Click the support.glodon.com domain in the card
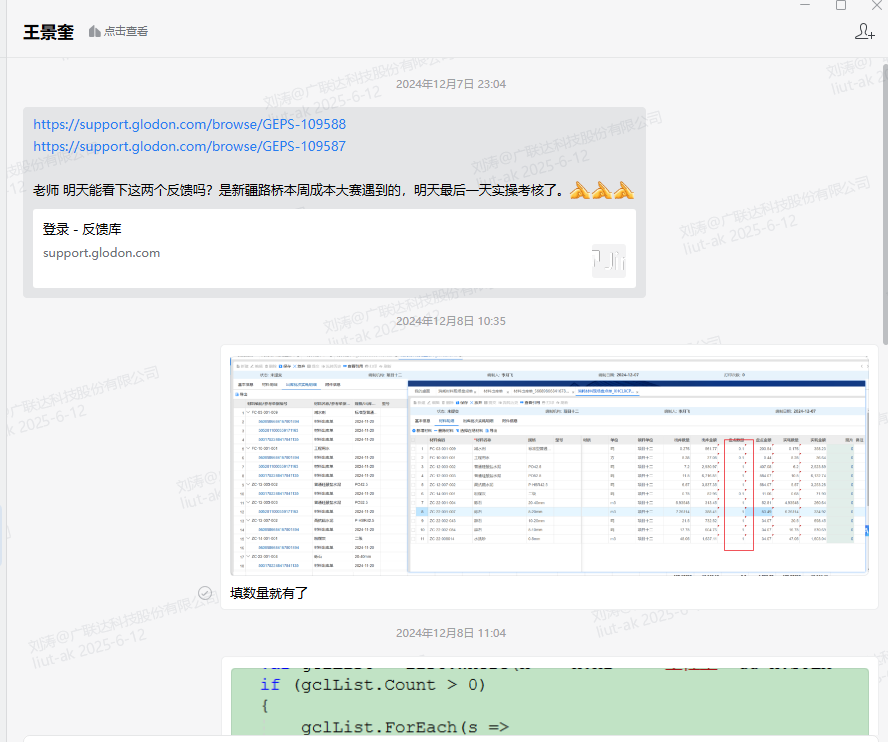 coord(101,253)
